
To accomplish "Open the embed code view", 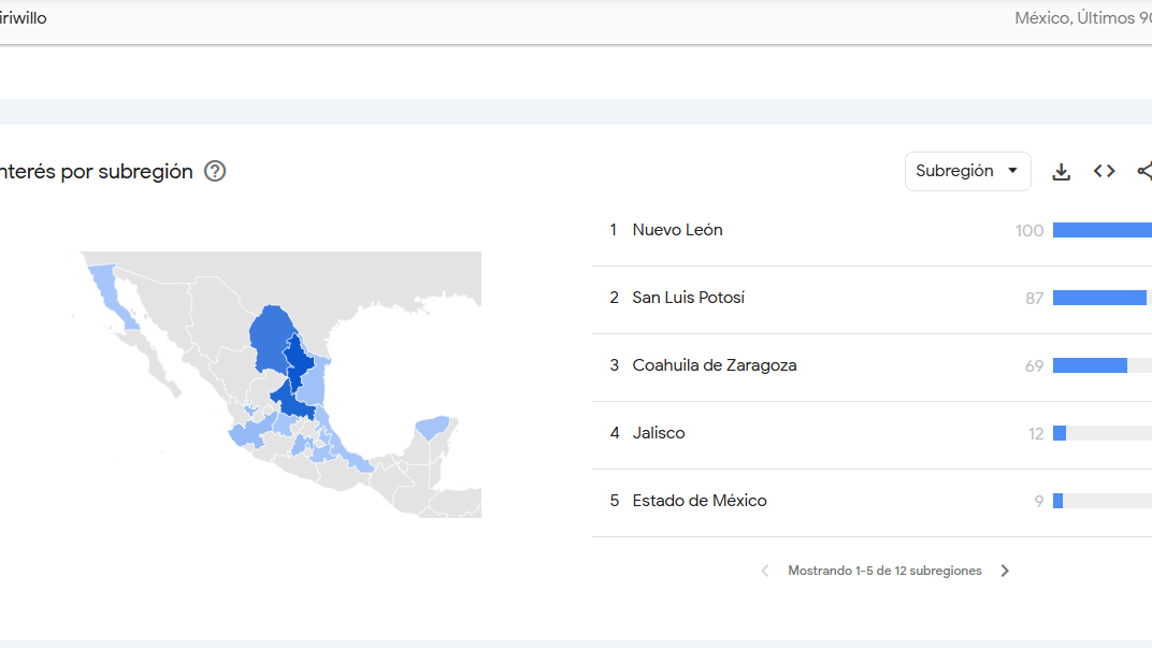I will 1104,171.
